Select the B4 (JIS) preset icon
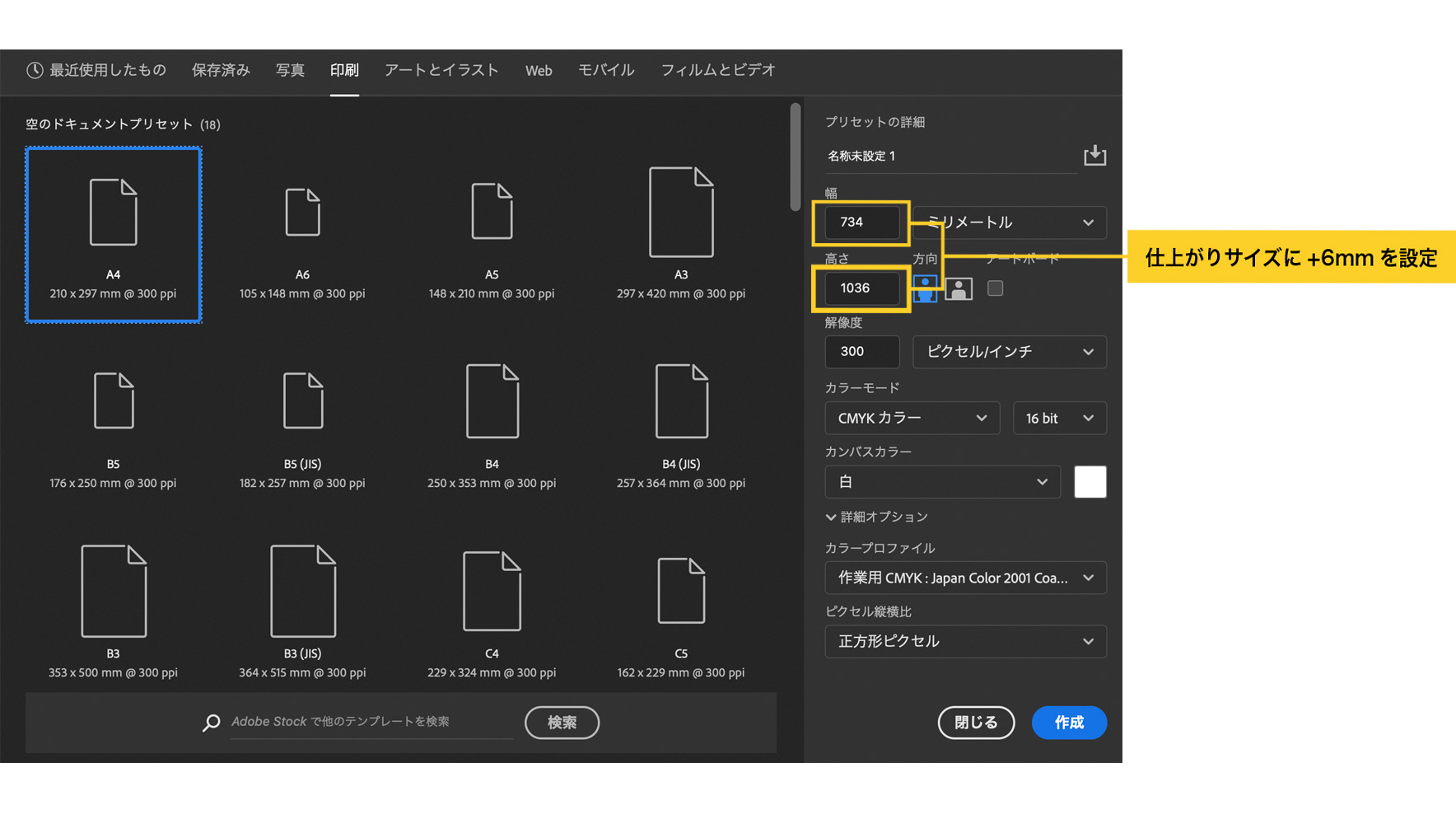 pos(681,400)
